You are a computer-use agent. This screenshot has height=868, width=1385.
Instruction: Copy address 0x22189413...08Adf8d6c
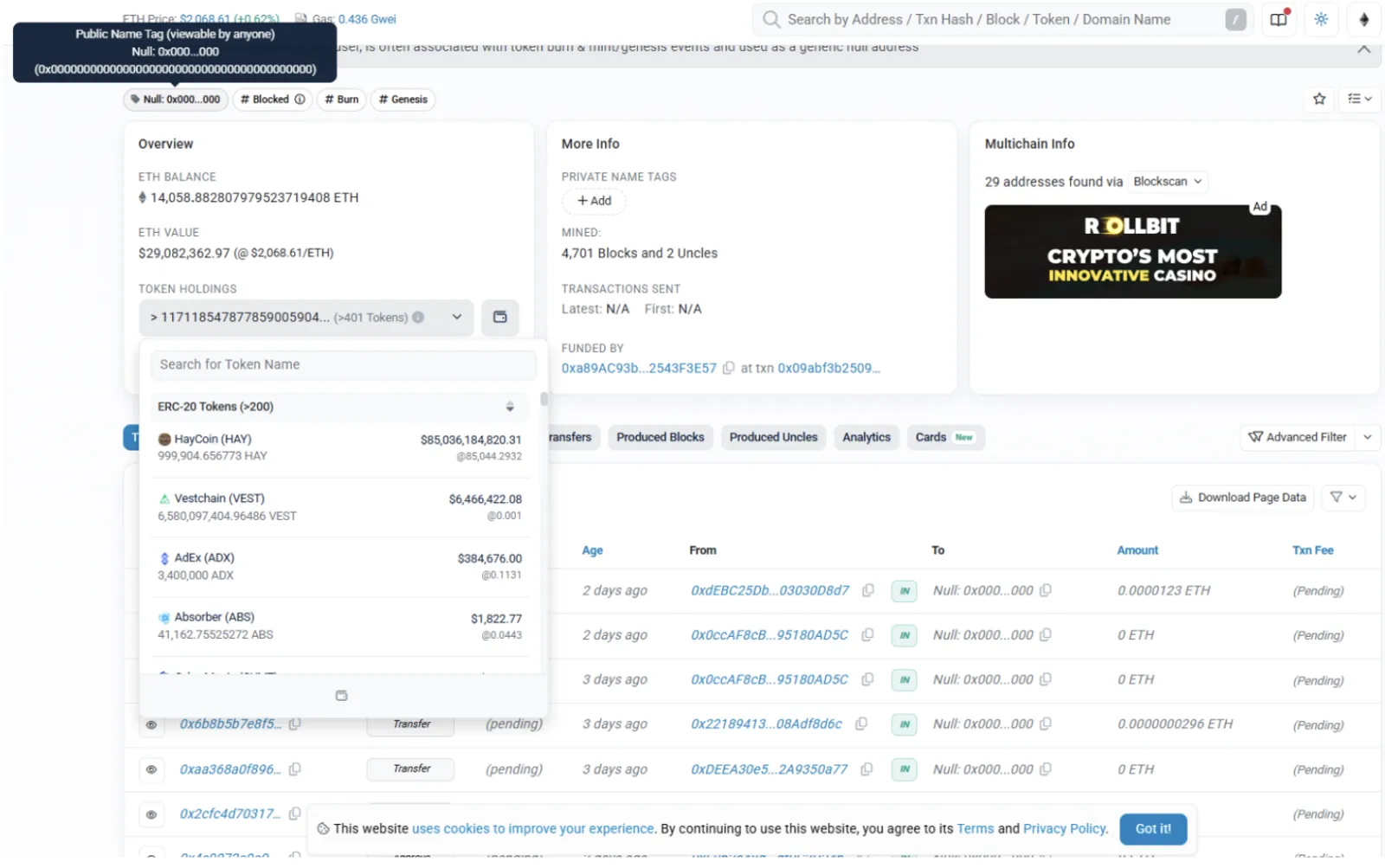(861, 725)
